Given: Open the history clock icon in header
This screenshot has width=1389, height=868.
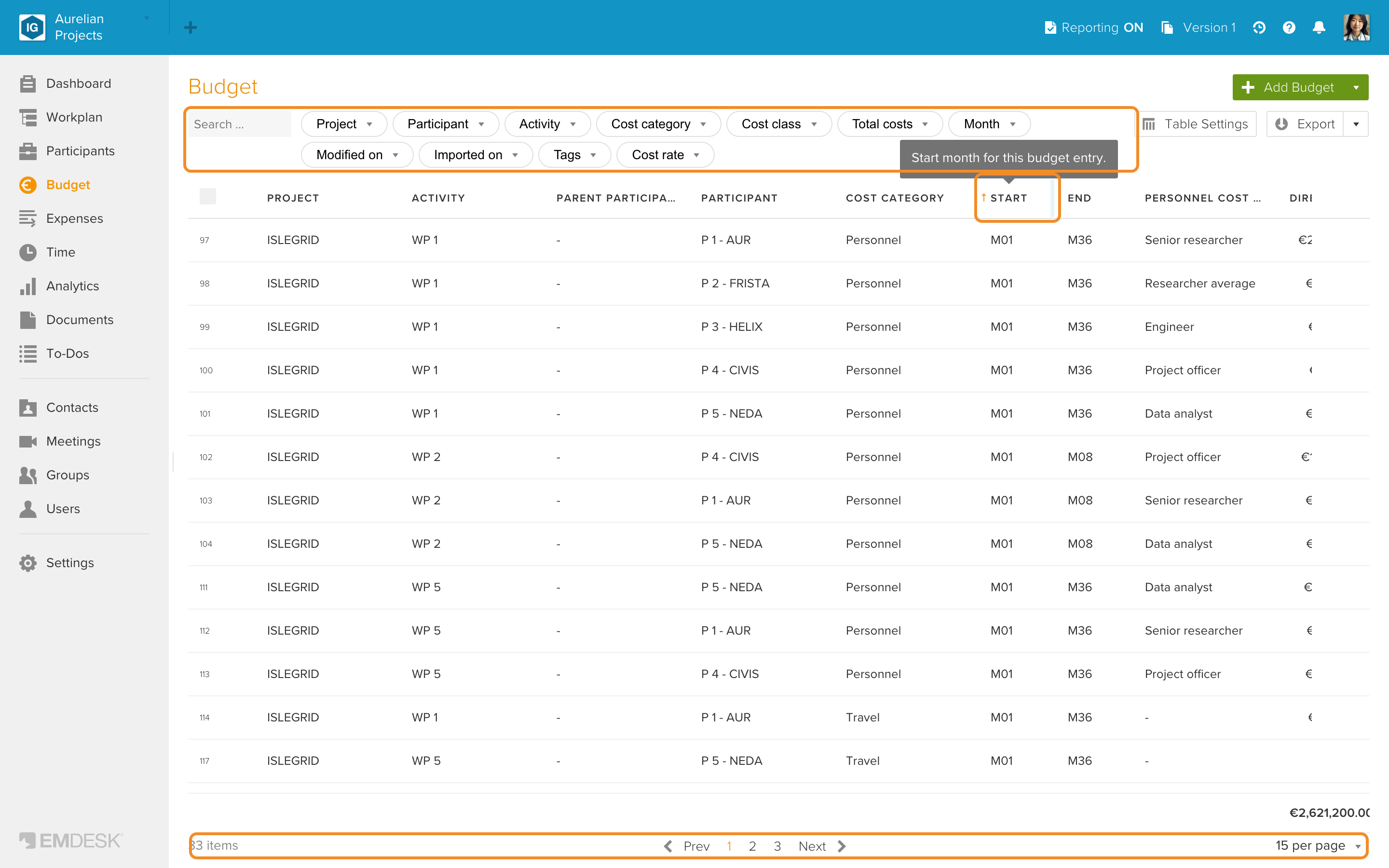Looking at the screenshot, I should [1259, 27].
